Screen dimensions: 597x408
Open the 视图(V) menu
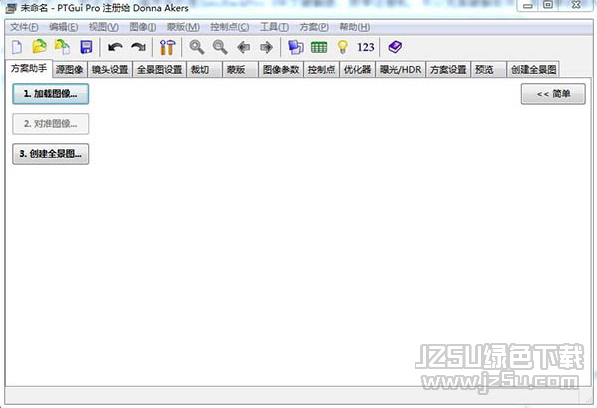(104, 27)
